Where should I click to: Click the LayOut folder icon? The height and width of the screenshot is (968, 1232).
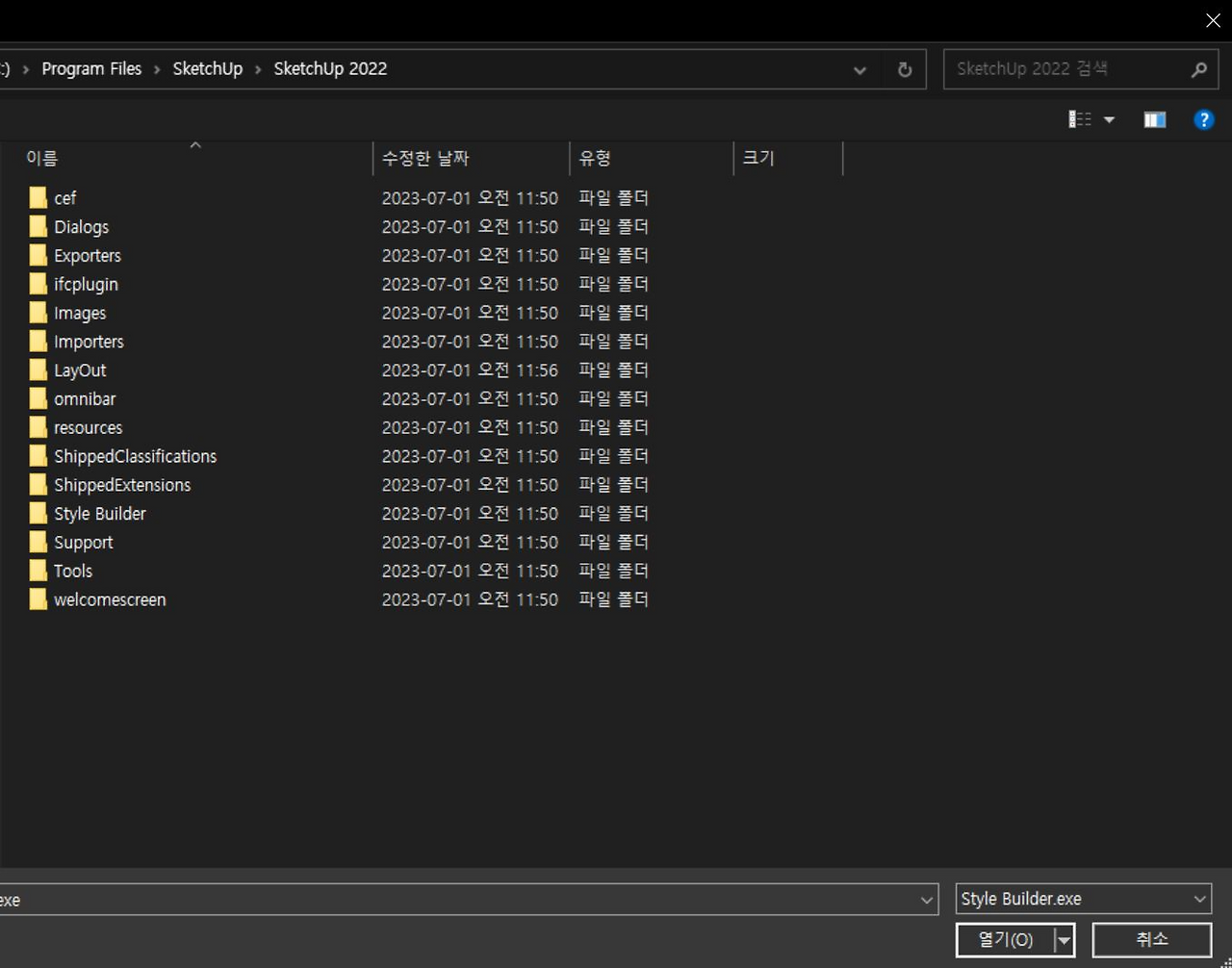pos(38,370)
